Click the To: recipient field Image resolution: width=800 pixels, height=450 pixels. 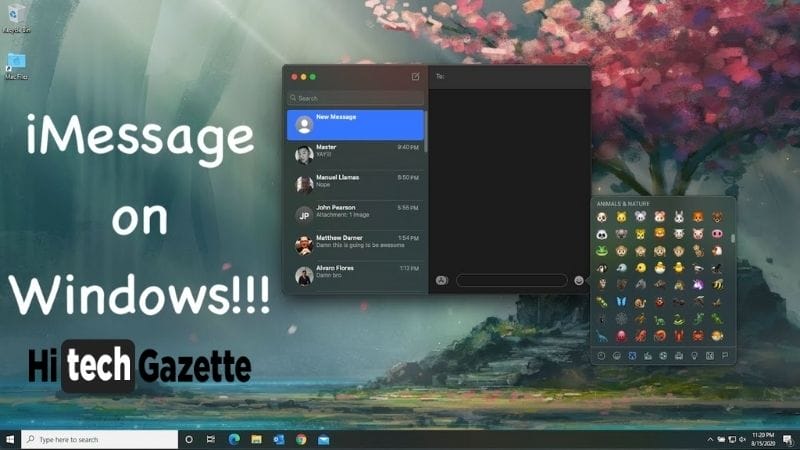510,77
